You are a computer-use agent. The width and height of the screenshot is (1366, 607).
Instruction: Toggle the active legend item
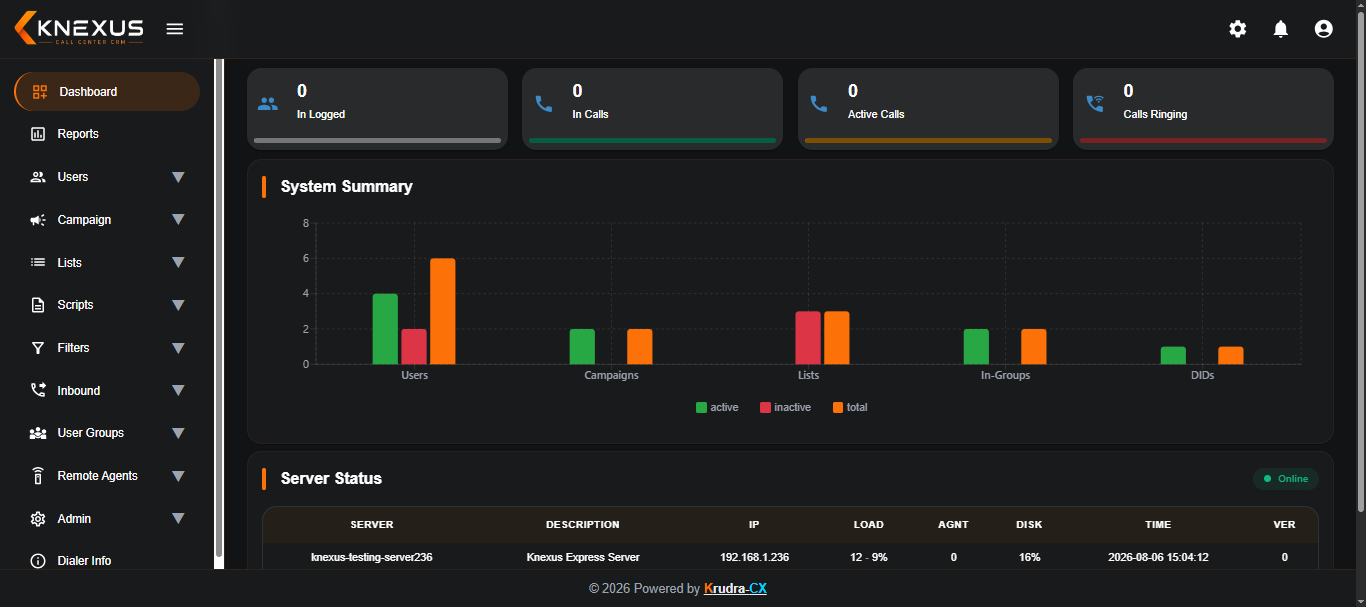(717, 407)
